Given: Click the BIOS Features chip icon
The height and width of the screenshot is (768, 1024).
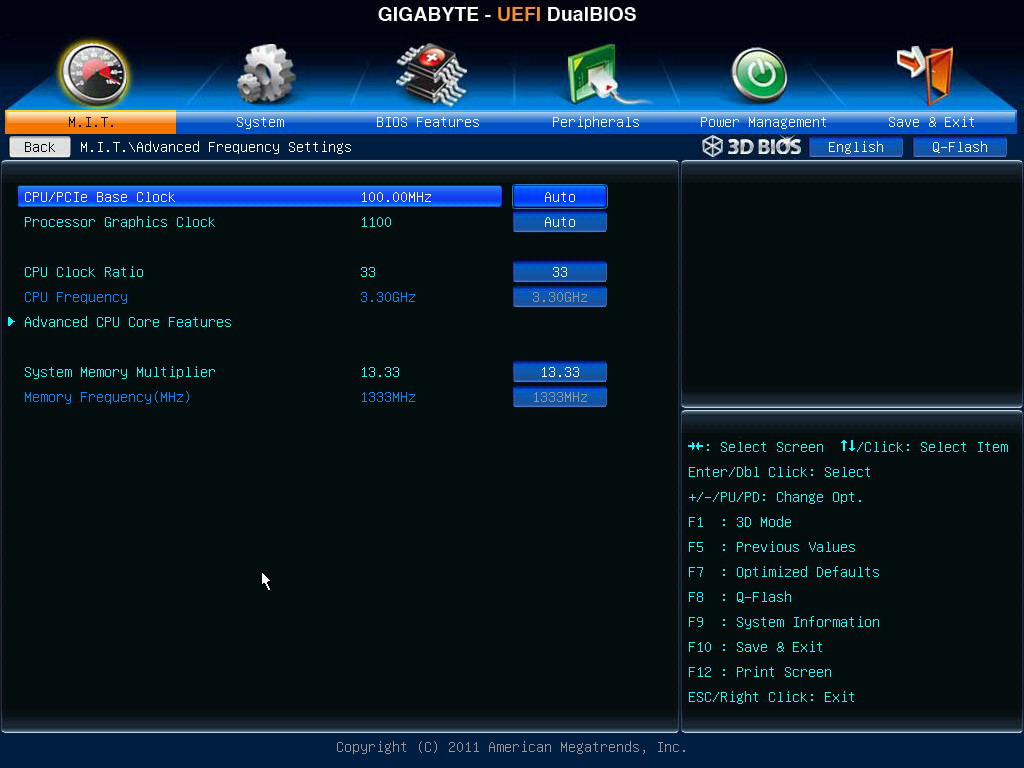Looking at the screenshot, I should 431,74.
